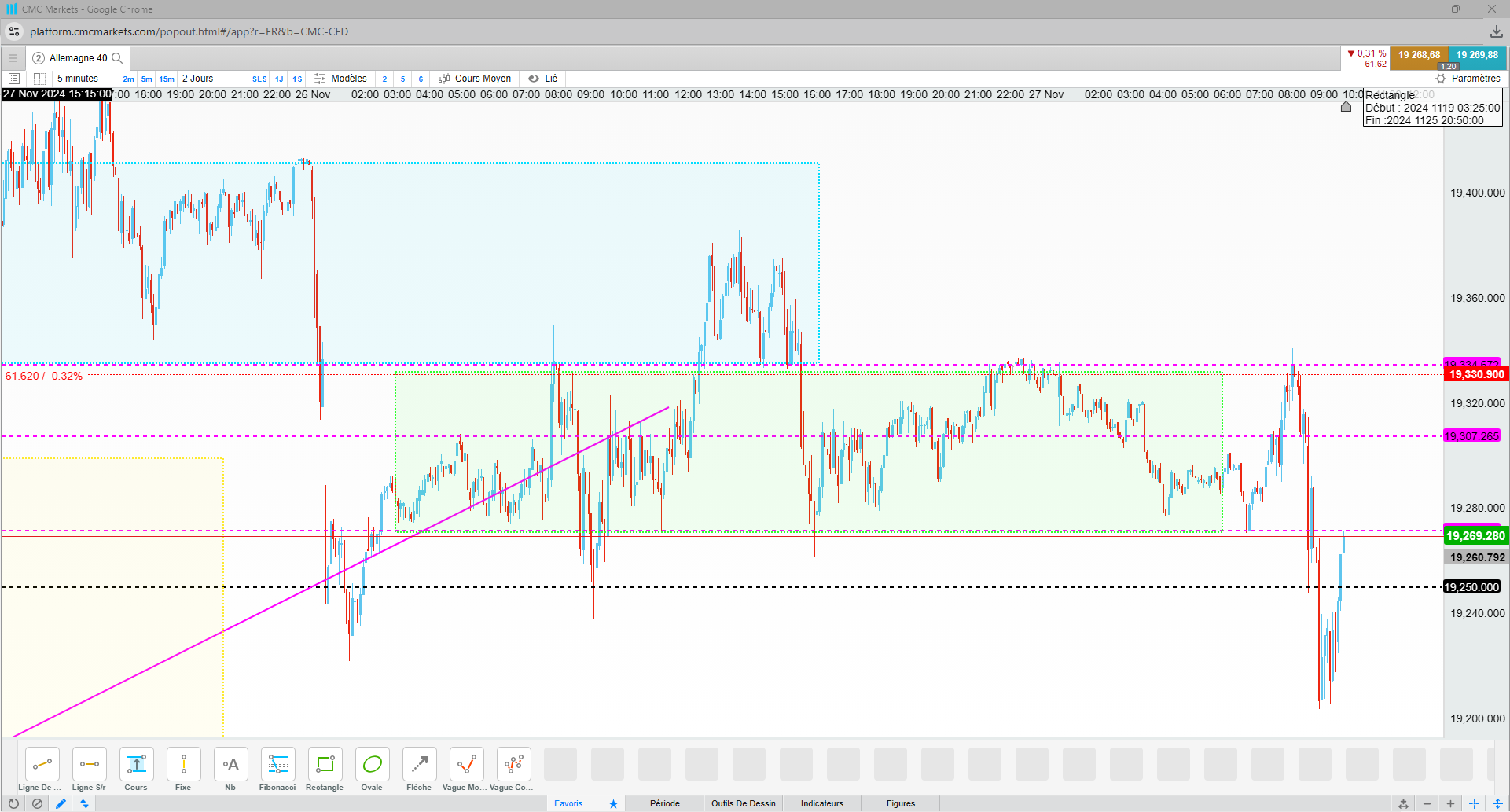This screenshot has width=1510, height=812.
Task: Click the blue star beside Favoris
Action: click(x=613, y=803)
